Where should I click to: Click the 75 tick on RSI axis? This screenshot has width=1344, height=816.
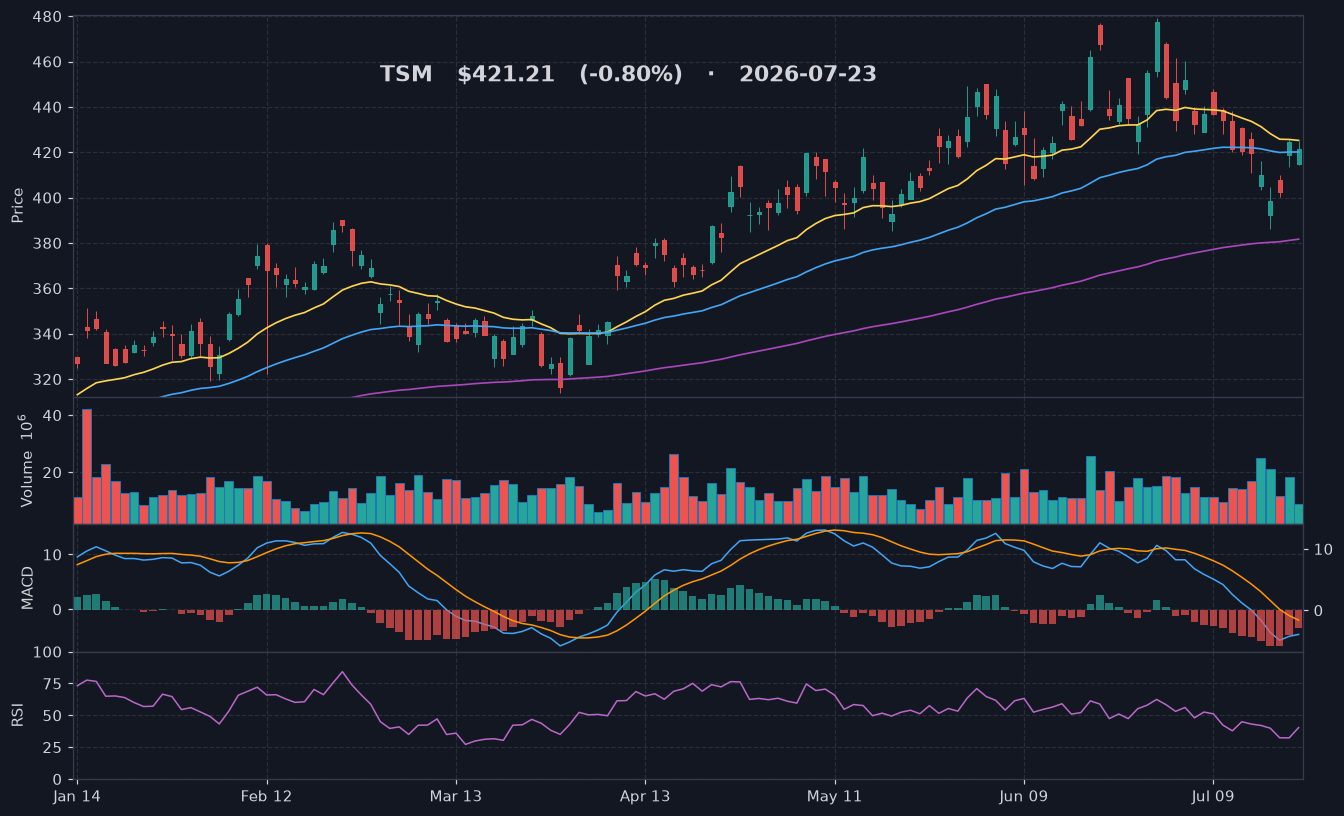tap(53, 685)
